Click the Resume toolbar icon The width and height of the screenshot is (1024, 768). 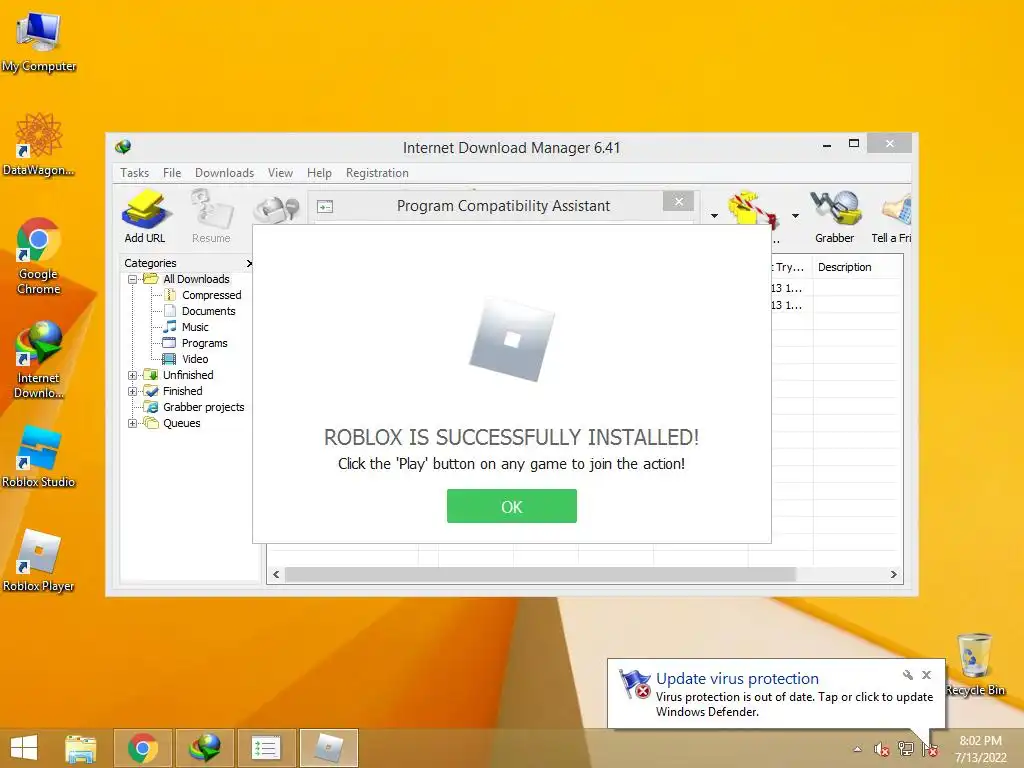click(211, 217)
